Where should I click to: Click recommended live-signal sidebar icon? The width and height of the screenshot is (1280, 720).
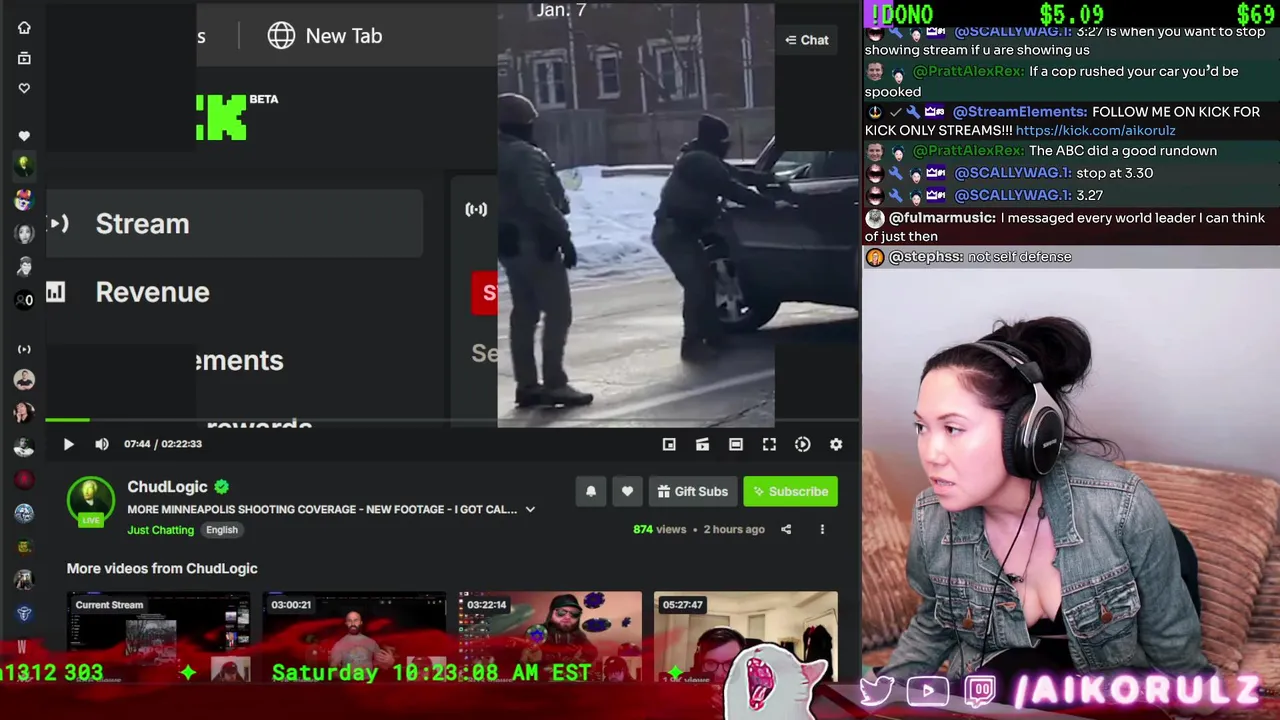(x=24, y=349)
